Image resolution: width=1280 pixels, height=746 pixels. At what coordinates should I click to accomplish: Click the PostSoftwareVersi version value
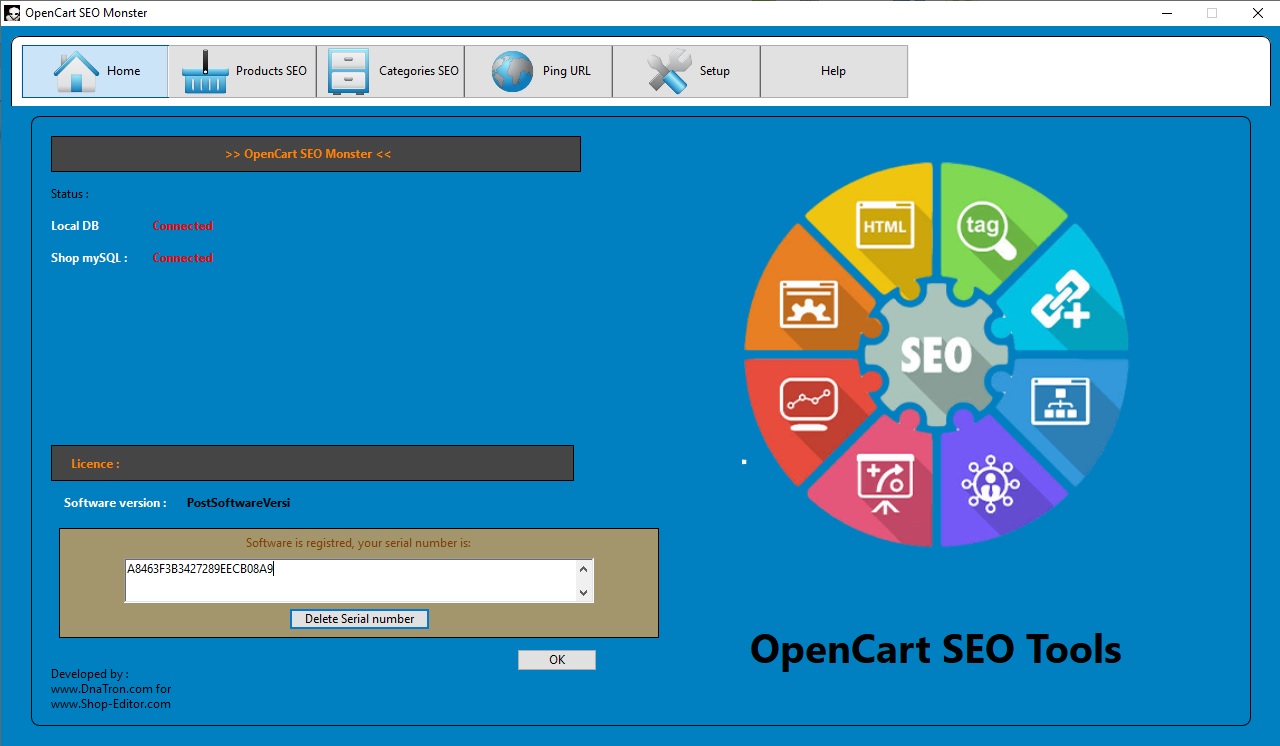[x=238, y=503]
